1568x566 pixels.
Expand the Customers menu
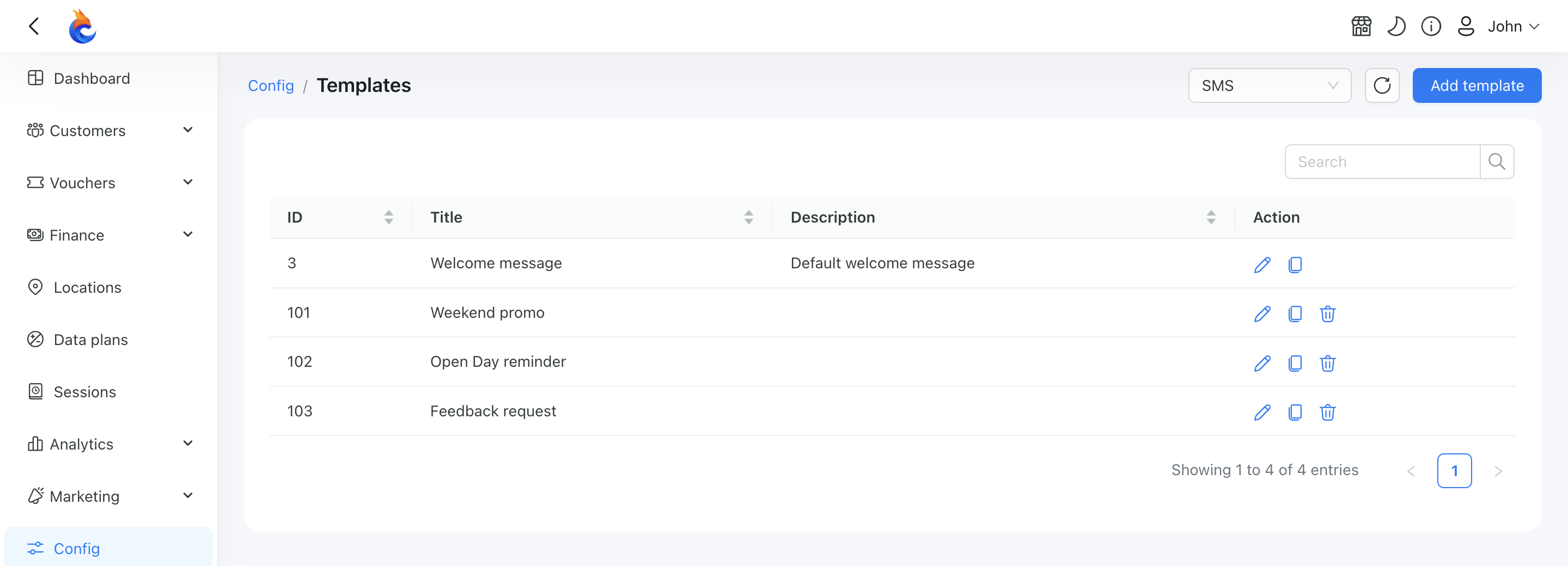point(108,131)
